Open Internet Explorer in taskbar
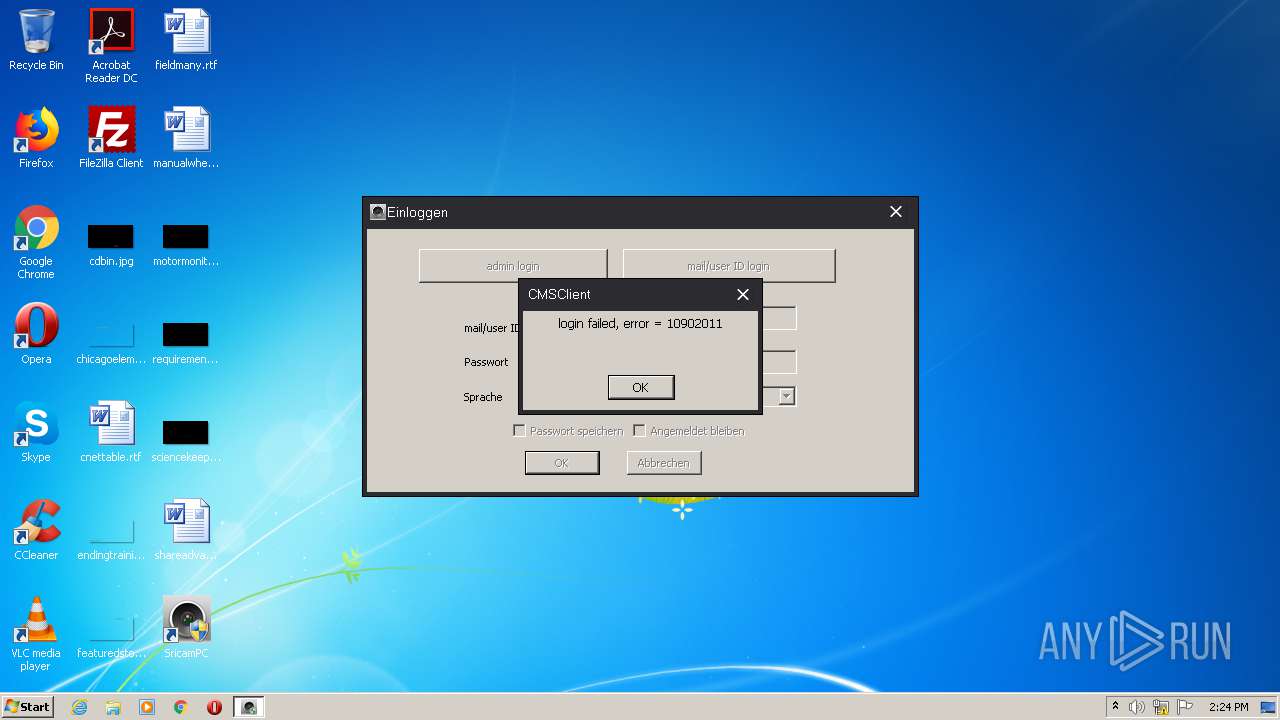Viewport: 1280px width, 720px height. [x=79, y=707]
